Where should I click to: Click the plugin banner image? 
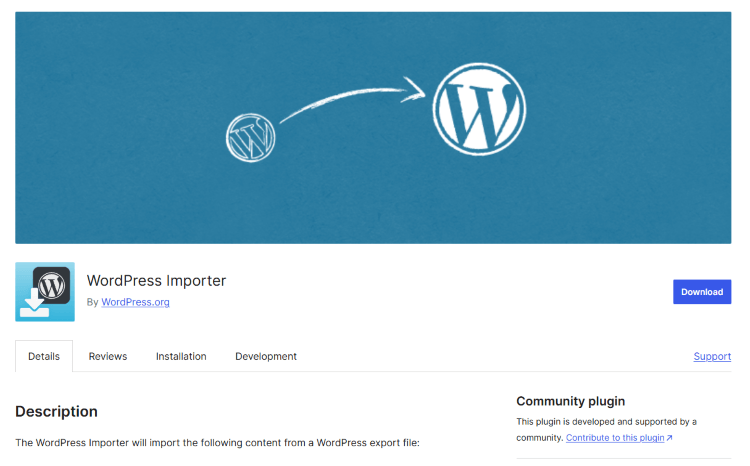[373, 128]
